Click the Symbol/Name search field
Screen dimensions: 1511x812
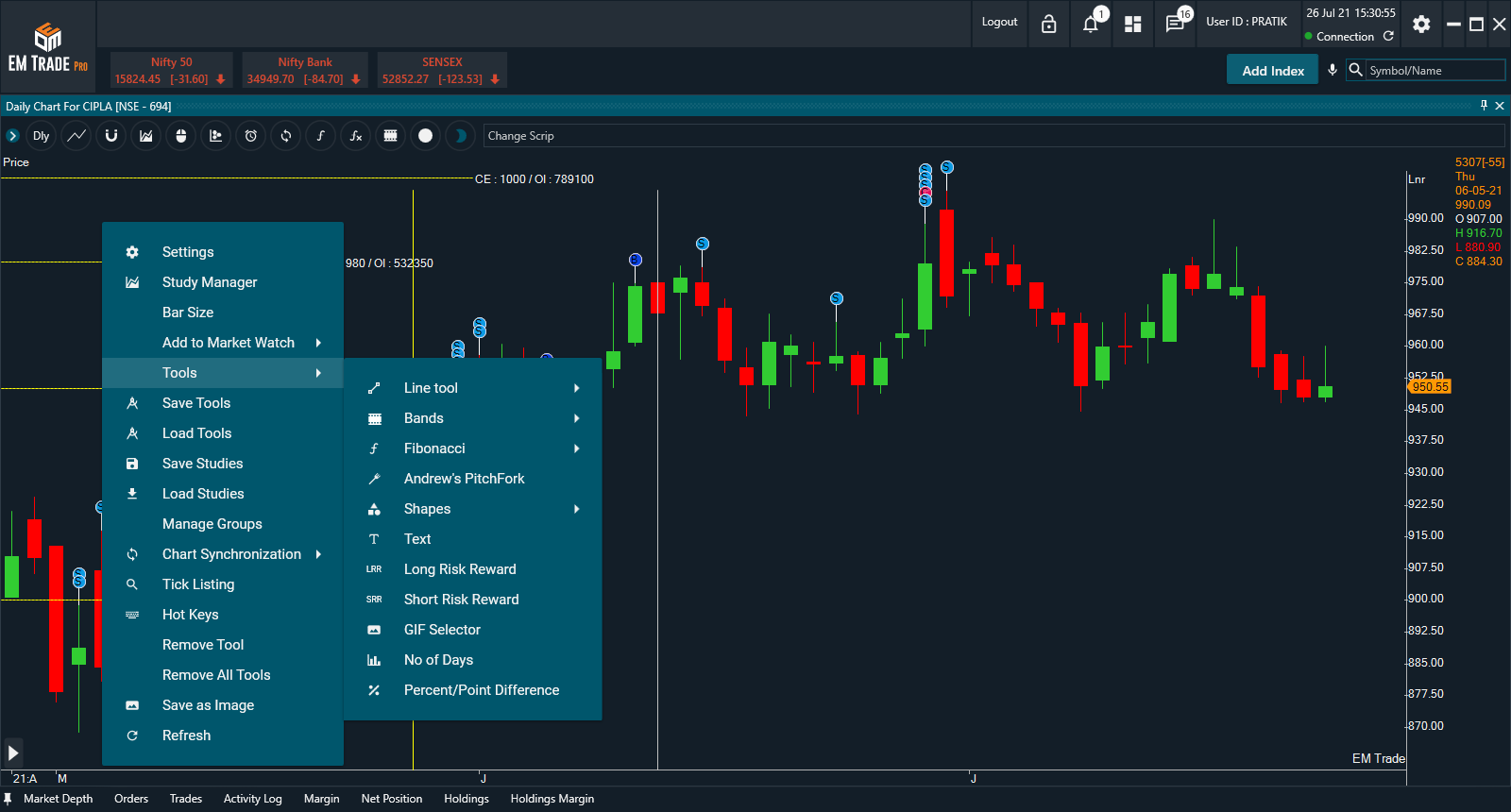pos(1435,71)
